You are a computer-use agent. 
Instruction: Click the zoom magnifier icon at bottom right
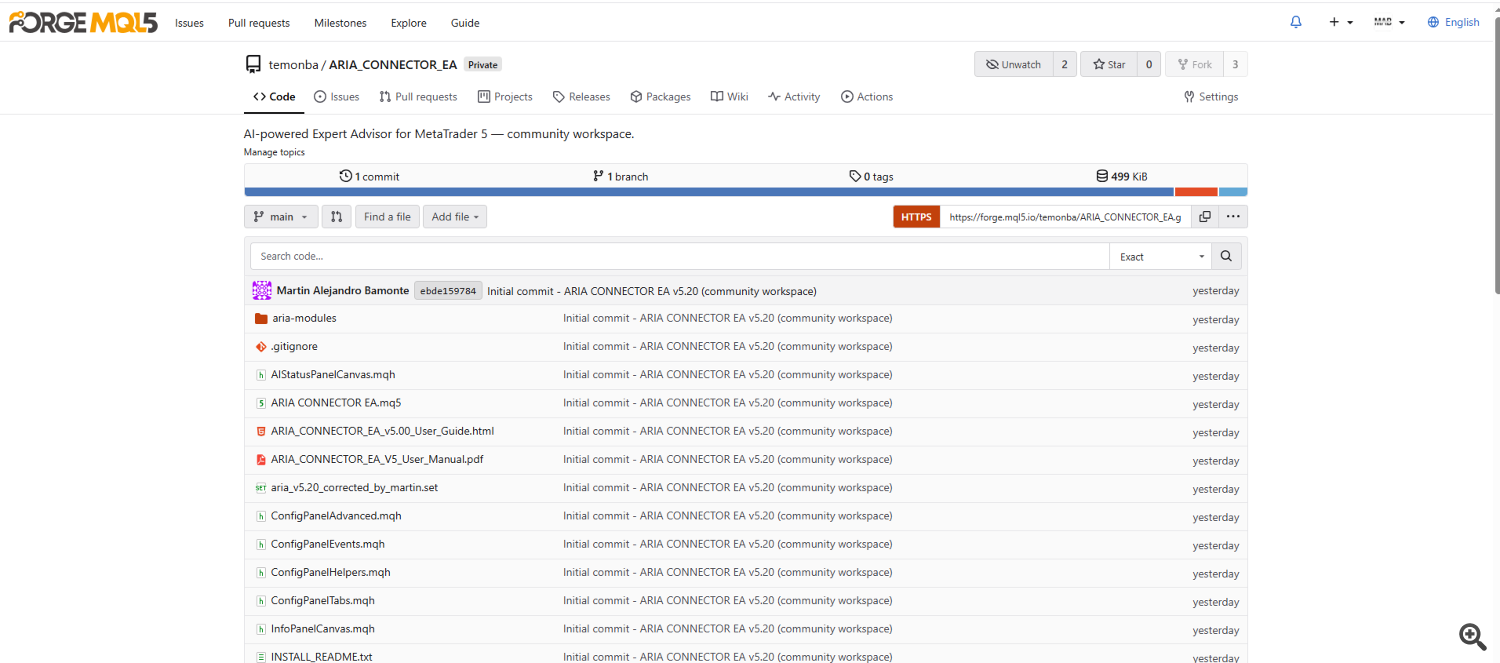pyautogui.click(x=1472, y=636)
